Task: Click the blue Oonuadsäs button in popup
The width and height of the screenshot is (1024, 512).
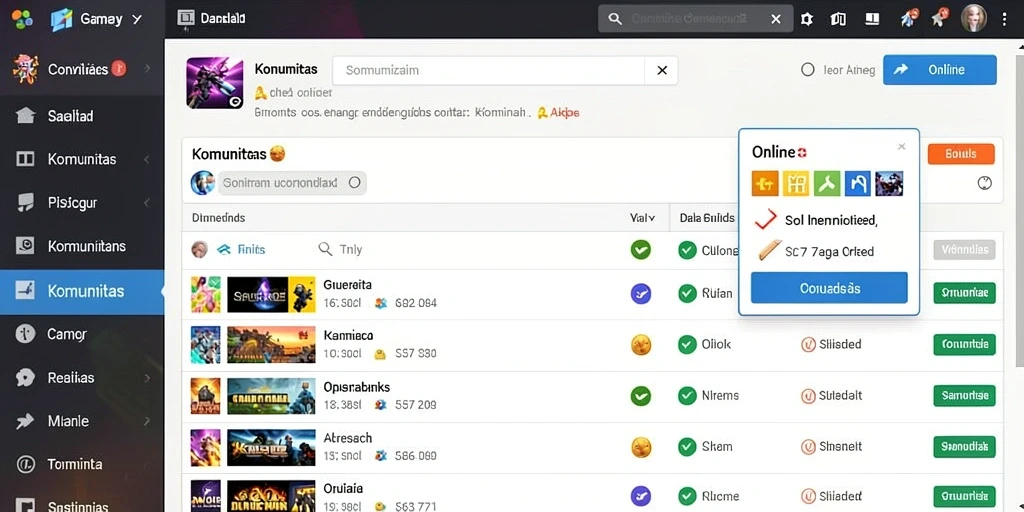Action: tap(829, 288)
